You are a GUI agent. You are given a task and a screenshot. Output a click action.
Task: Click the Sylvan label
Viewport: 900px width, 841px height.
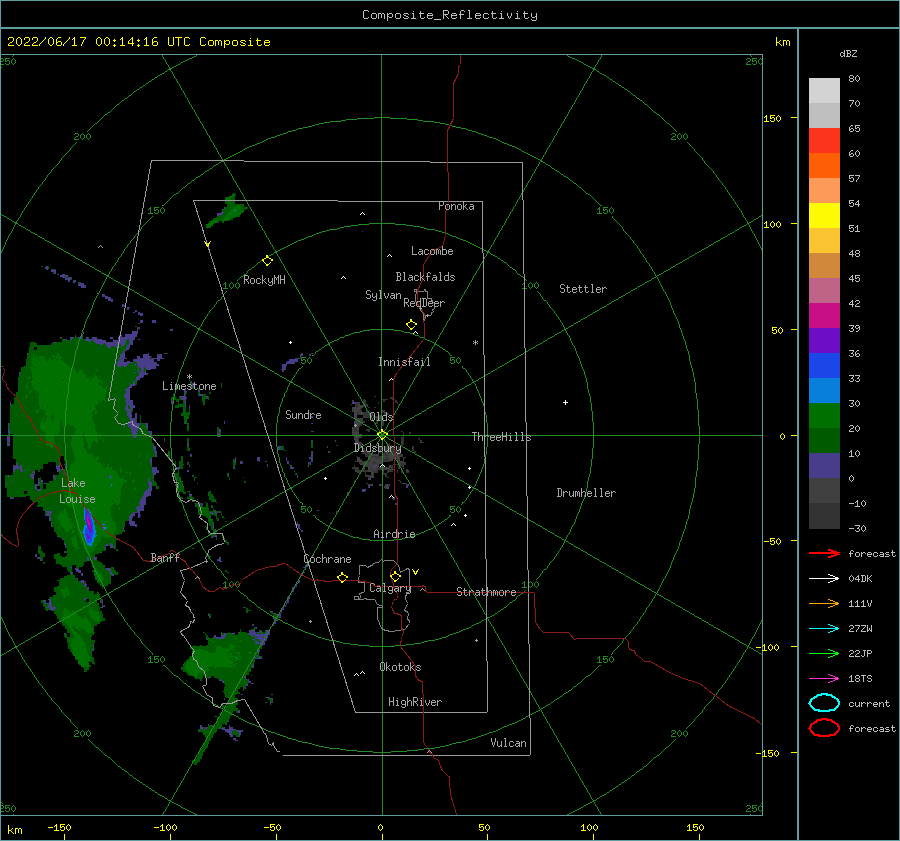click(383, 295)
